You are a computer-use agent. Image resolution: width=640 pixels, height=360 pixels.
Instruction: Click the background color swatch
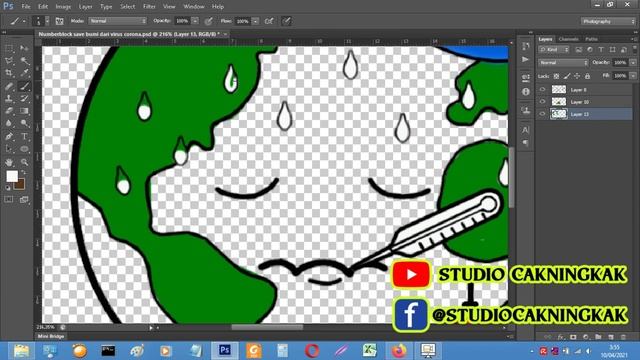click(x=20, y=184)
